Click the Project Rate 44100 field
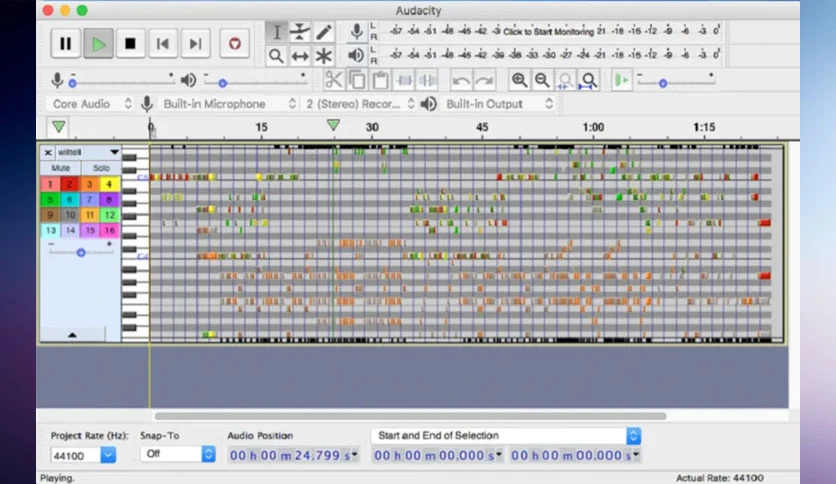Viewport: 836px width, 484px height. coord(75,456)
